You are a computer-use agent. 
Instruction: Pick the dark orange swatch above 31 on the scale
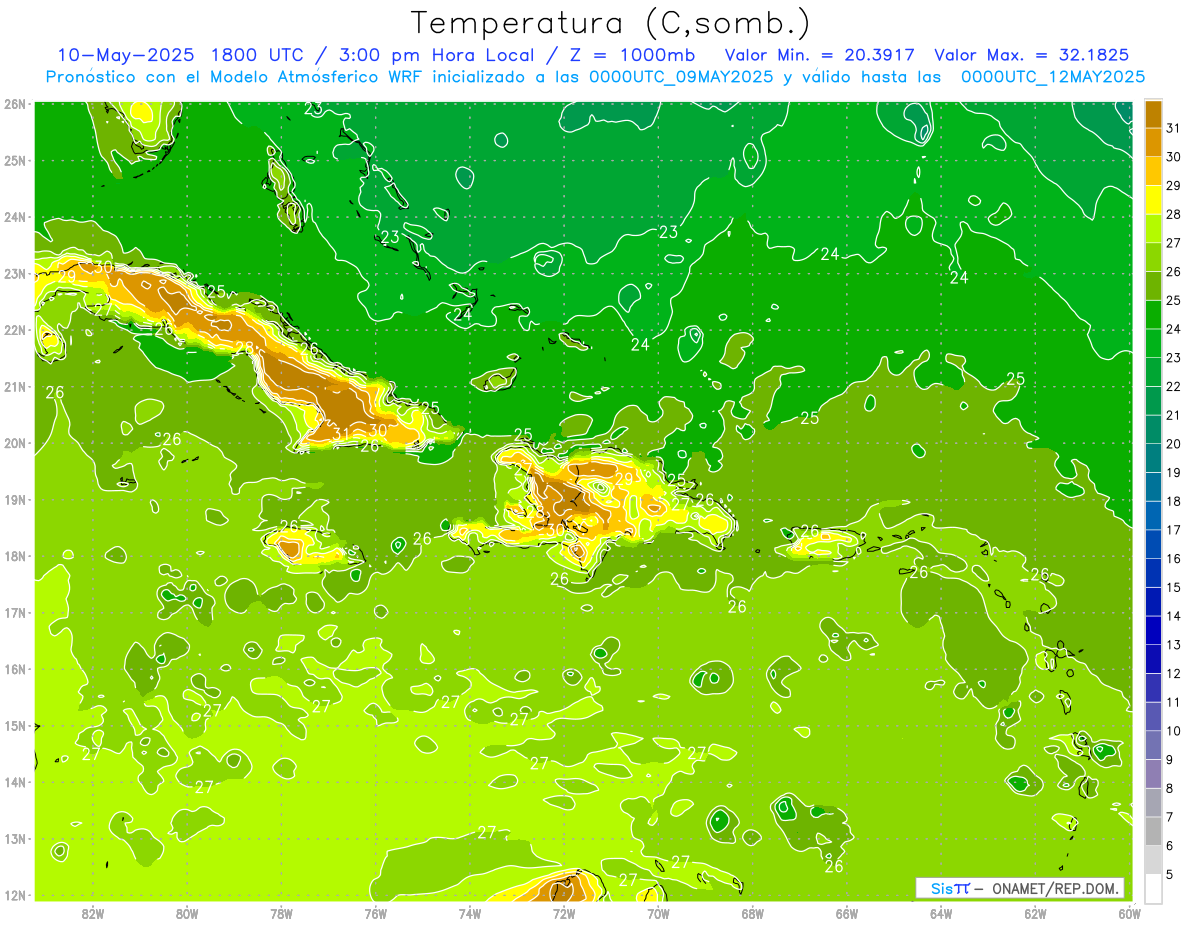[1153, 114]
